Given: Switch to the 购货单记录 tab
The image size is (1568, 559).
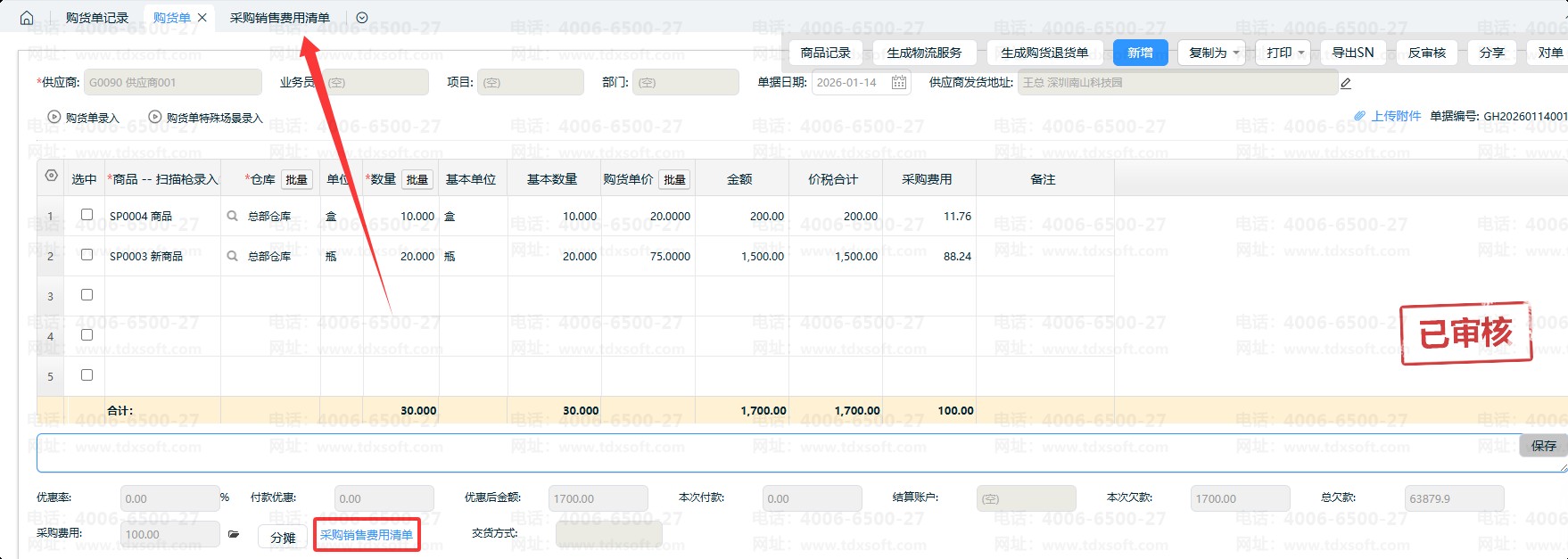Looking at the screenshot, I should [96, 18].
